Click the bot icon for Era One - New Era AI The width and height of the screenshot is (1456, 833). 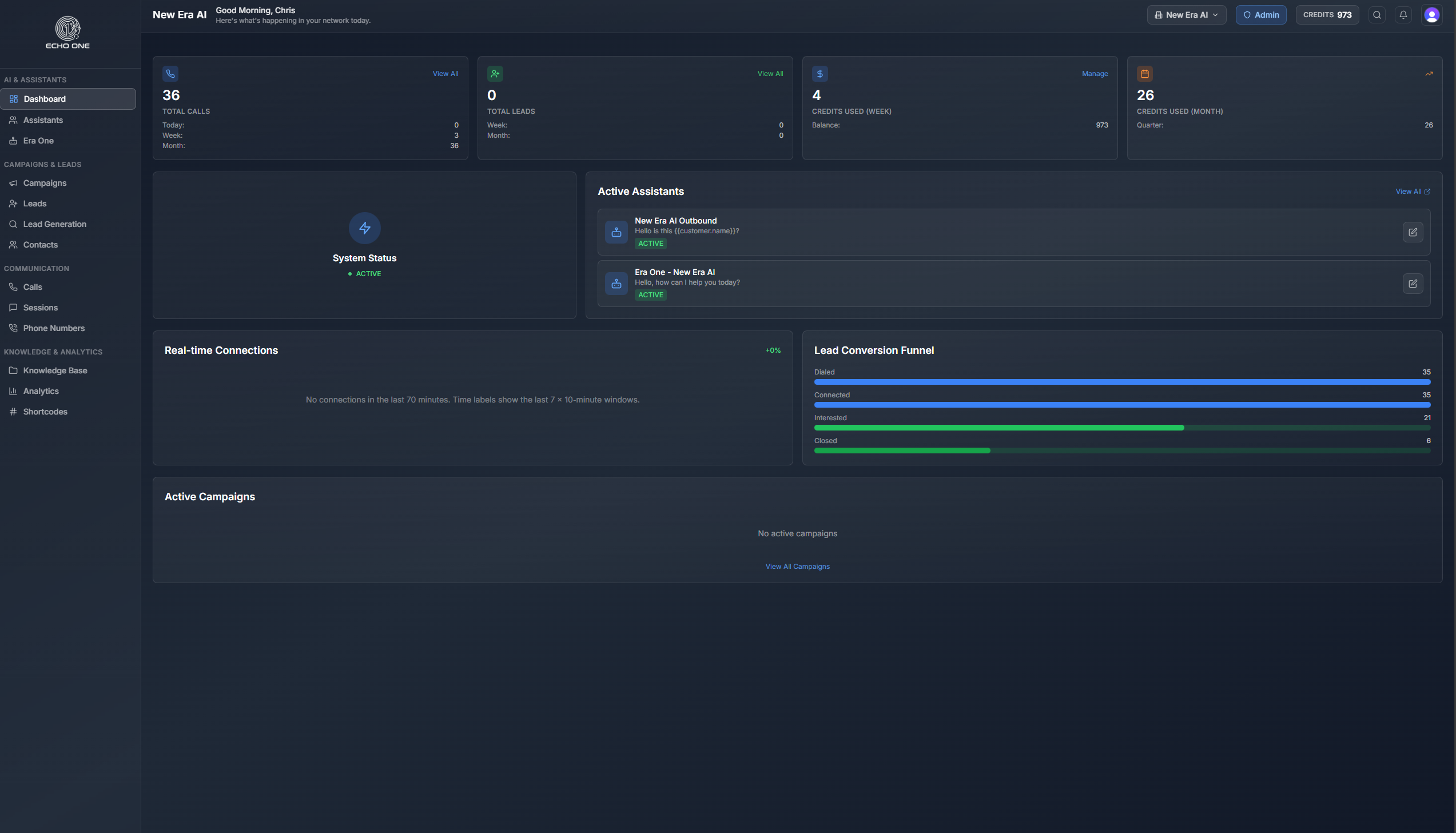coord(616,284)
